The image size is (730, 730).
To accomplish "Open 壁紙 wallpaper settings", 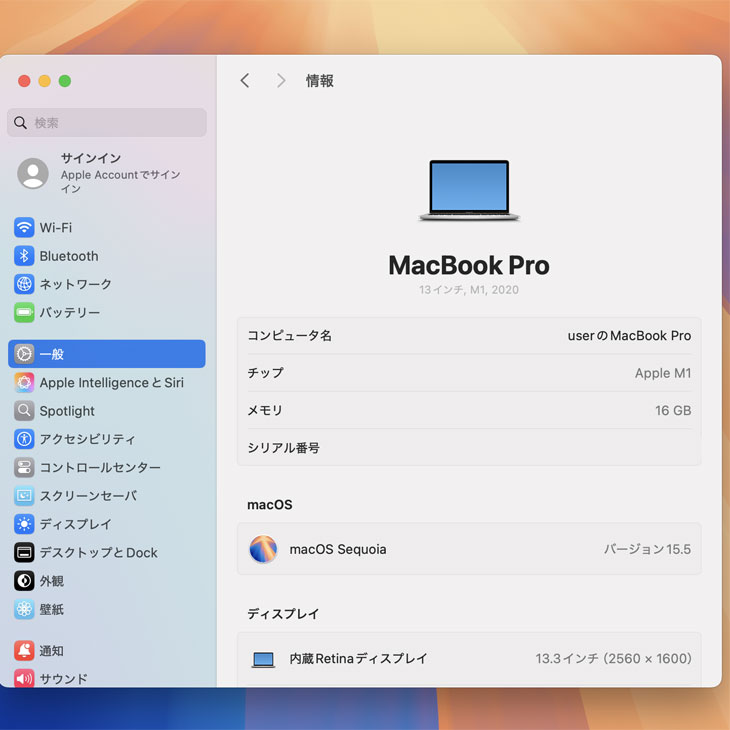I will click(51, 609).
